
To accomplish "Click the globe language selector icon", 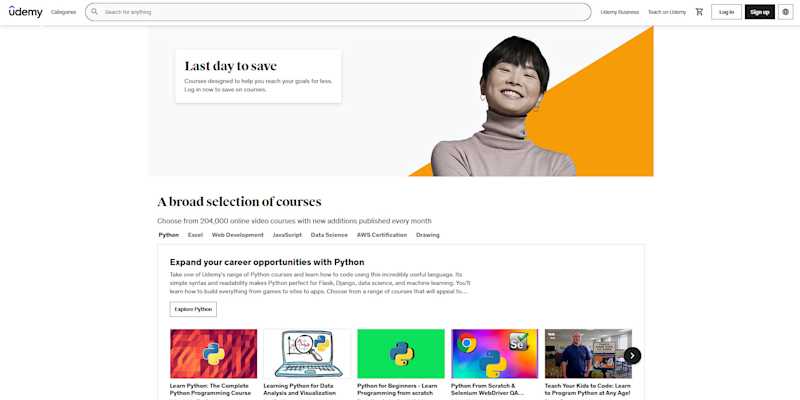I will [785, 12].
